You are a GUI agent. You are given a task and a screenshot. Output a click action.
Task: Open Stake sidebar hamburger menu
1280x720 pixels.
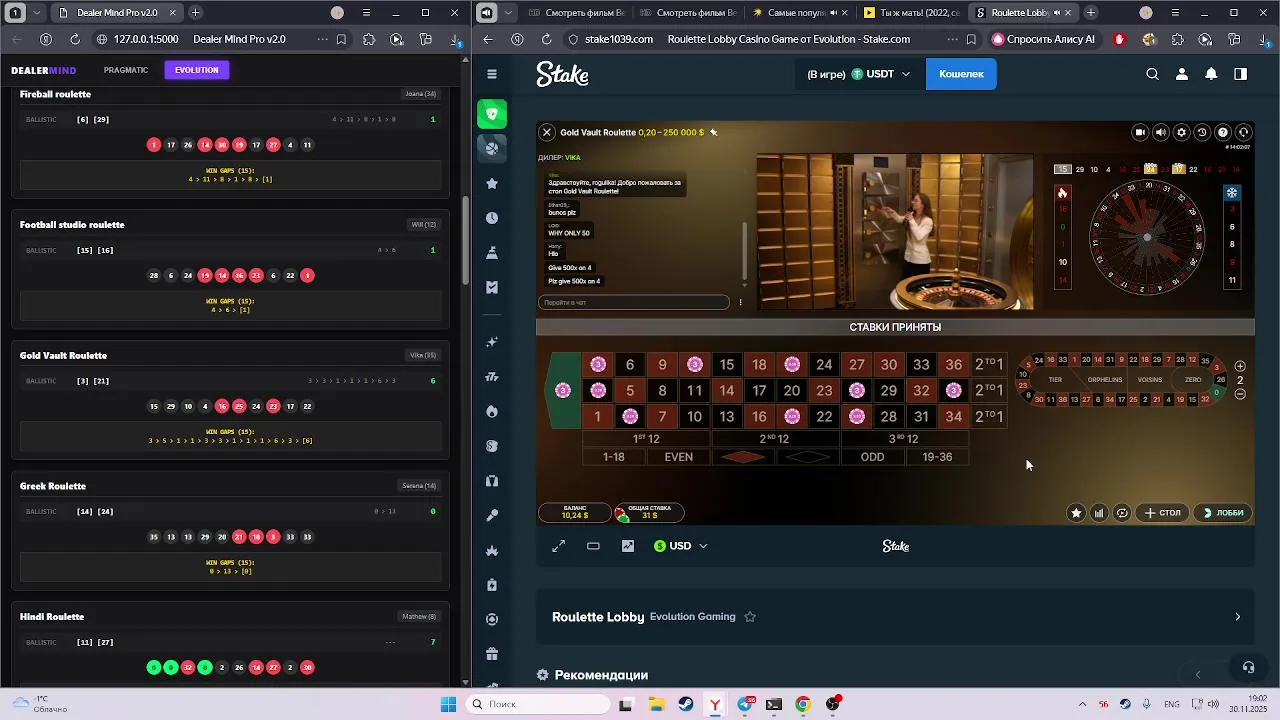491,74
